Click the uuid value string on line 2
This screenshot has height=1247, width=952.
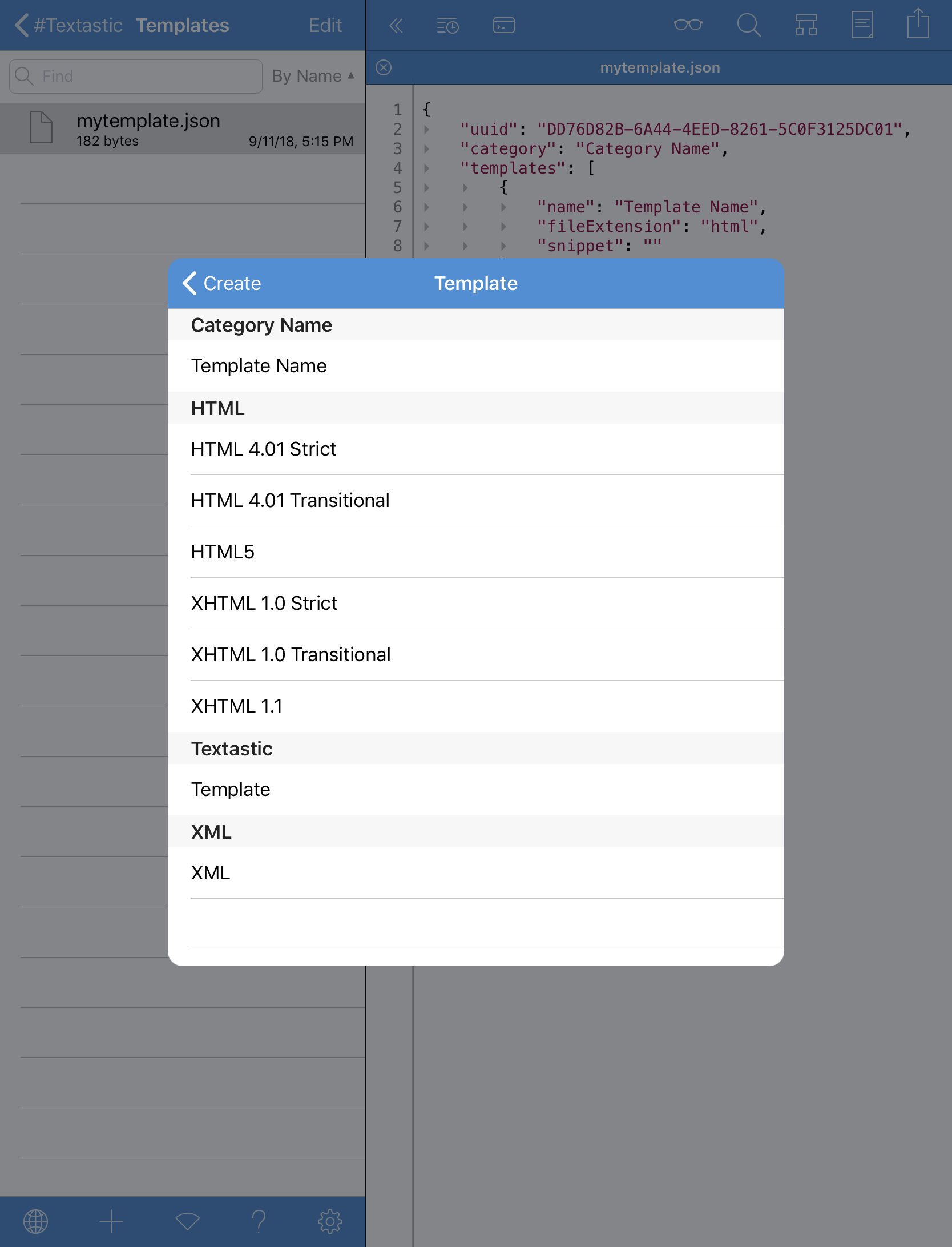point(719,129)
